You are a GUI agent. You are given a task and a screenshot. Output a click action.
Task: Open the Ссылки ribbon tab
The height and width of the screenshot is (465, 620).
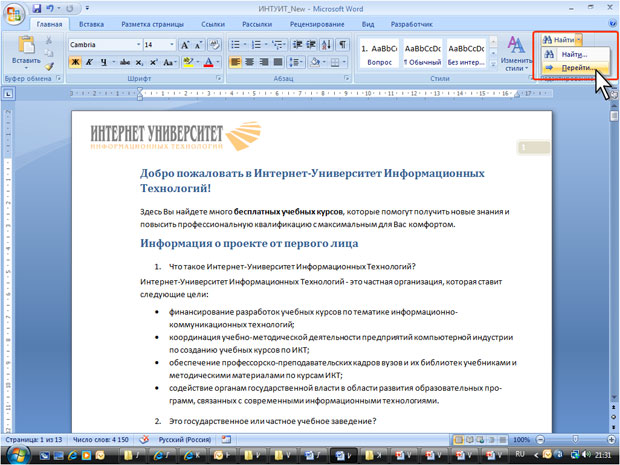(x=213, y=24)
